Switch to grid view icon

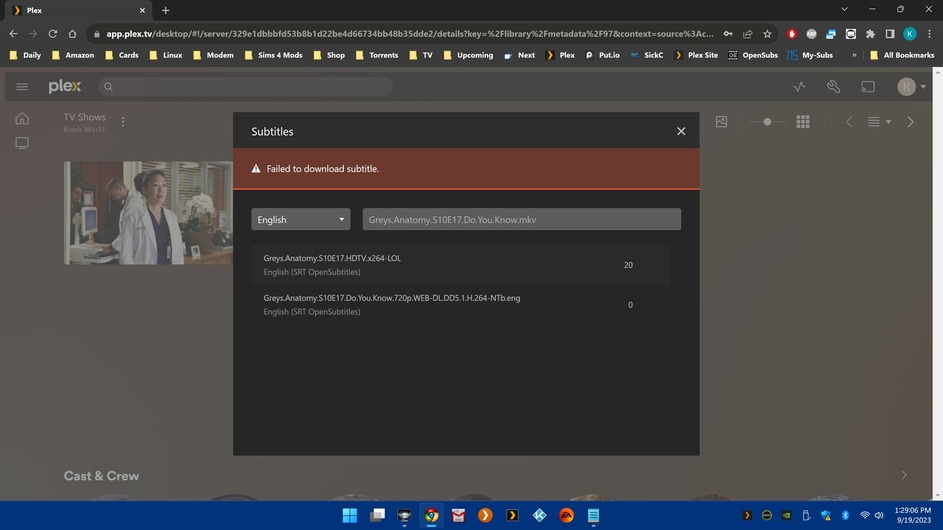[803, 122]
